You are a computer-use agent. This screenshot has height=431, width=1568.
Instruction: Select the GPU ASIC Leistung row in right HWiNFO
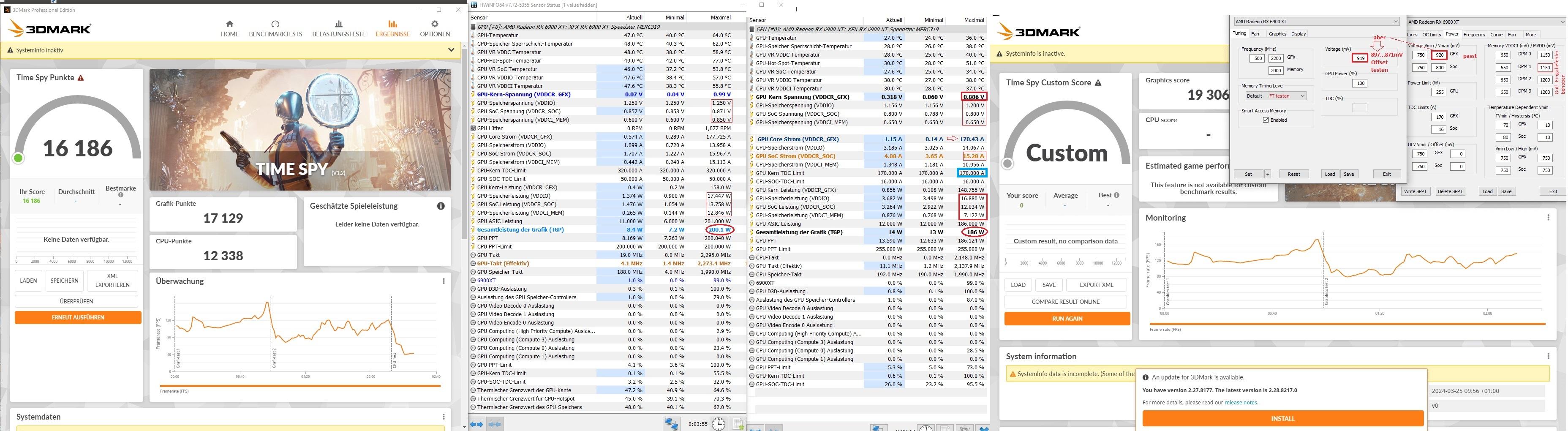click(x=867, y=224)
